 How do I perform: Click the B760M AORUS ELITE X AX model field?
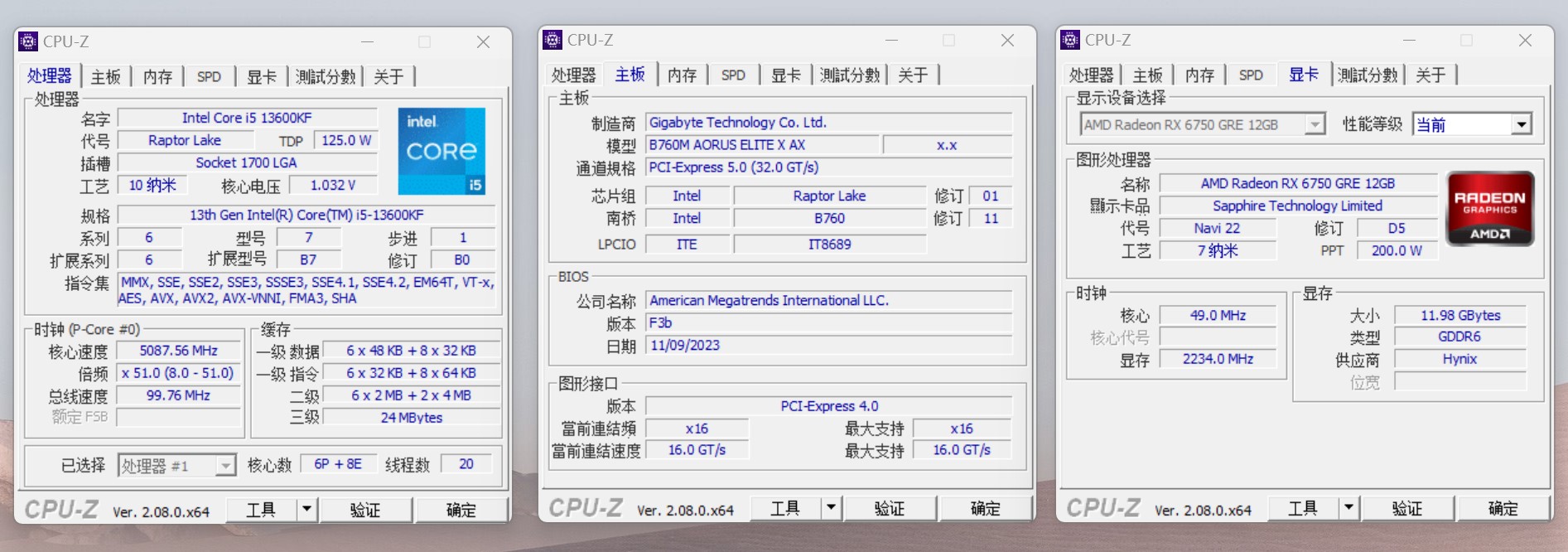tap(762, 144)
